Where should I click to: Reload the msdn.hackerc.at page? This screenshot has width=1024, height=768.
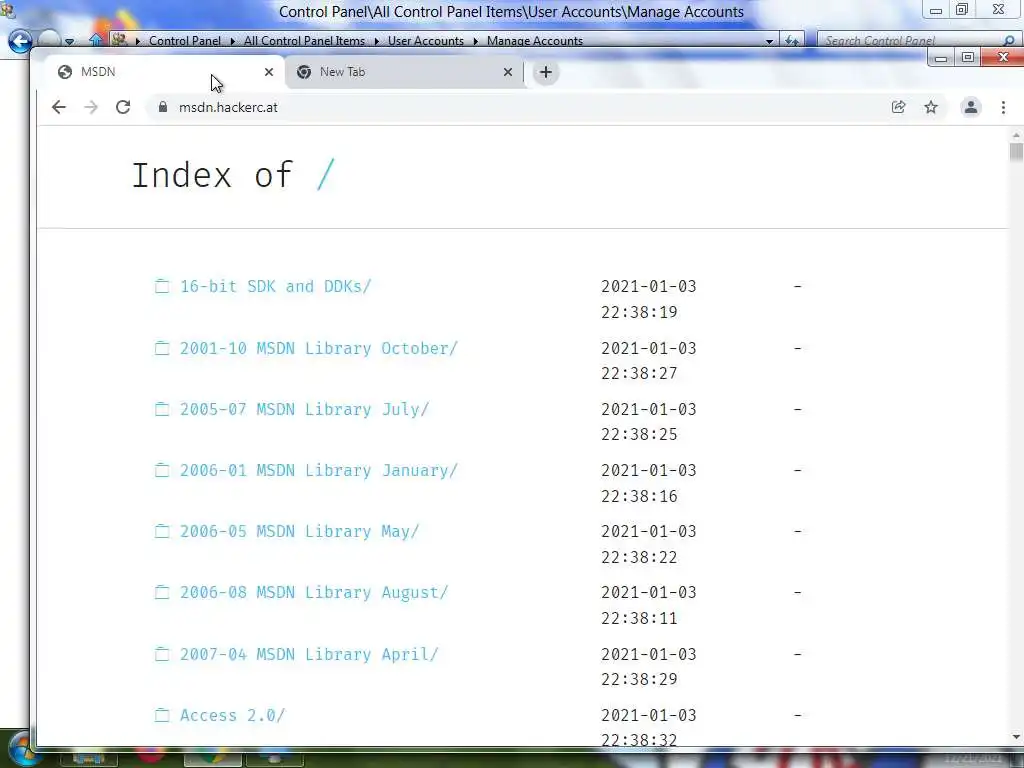pos(123,107)
